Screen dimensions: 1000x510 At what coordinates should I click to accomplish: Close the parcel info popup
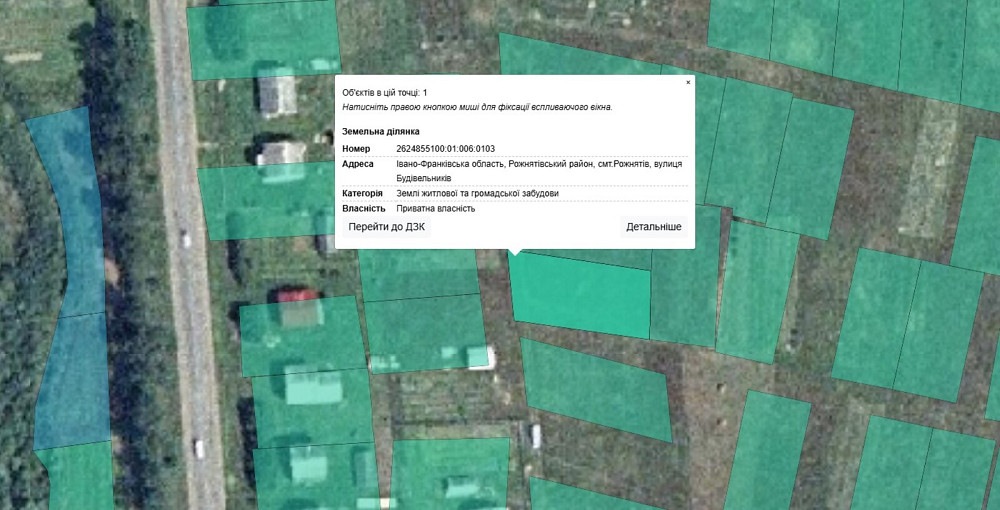[688, 83]
